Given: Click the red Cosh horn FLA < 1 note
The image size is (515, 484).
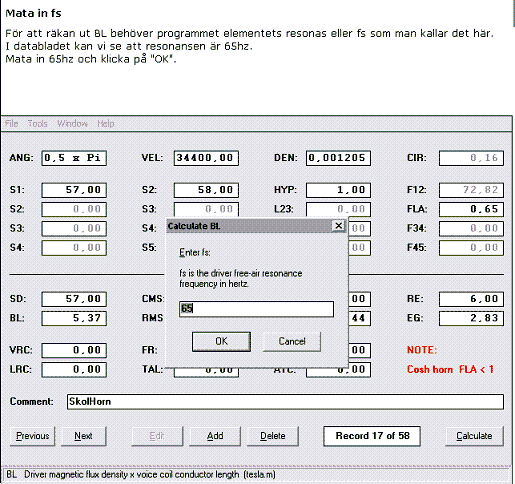Looking at the screenshot, I should point(450,370).
